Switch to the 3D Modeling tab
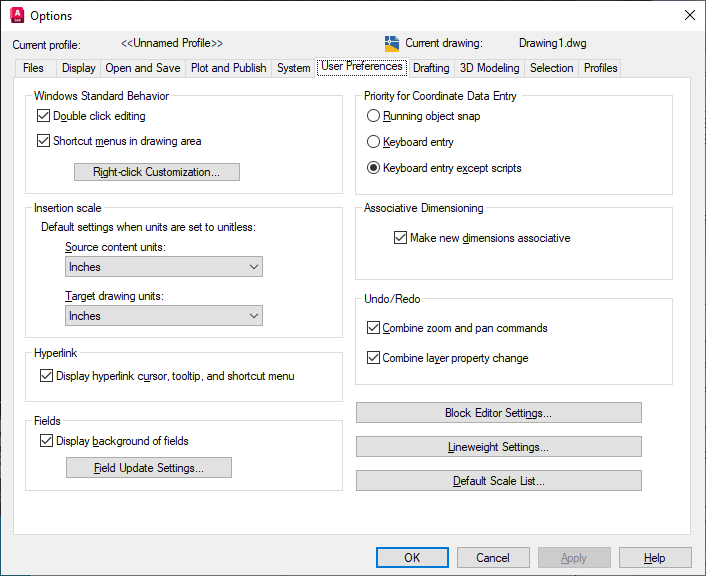Viewport: 706px width, 576px height. point(489,68)
